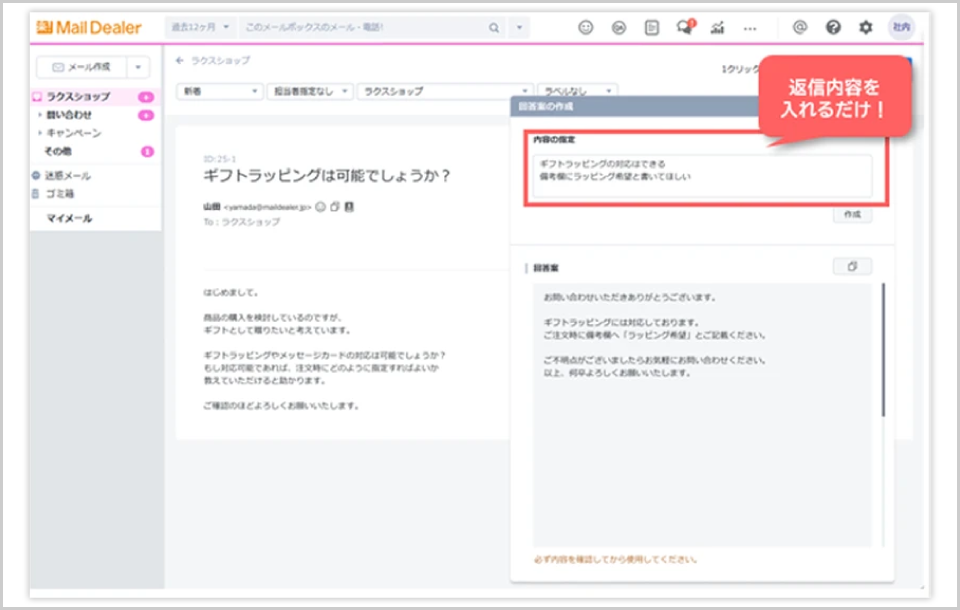
Task: Expand the メール作成 dropdown arrow
Action: point(139,67)
